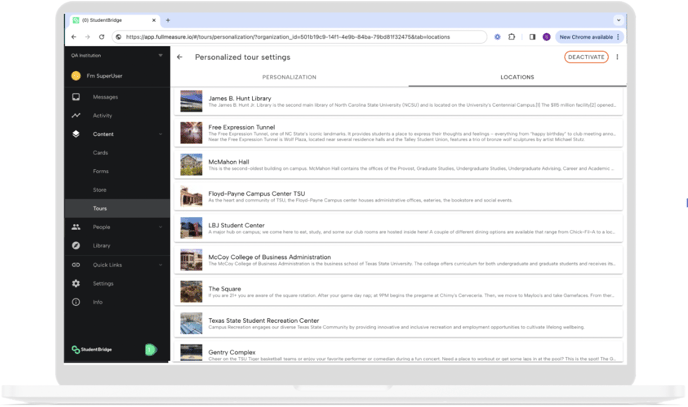This screenshot has width=688, height=407.
Task: Click the browser forward button
Action: click(87, 37)
